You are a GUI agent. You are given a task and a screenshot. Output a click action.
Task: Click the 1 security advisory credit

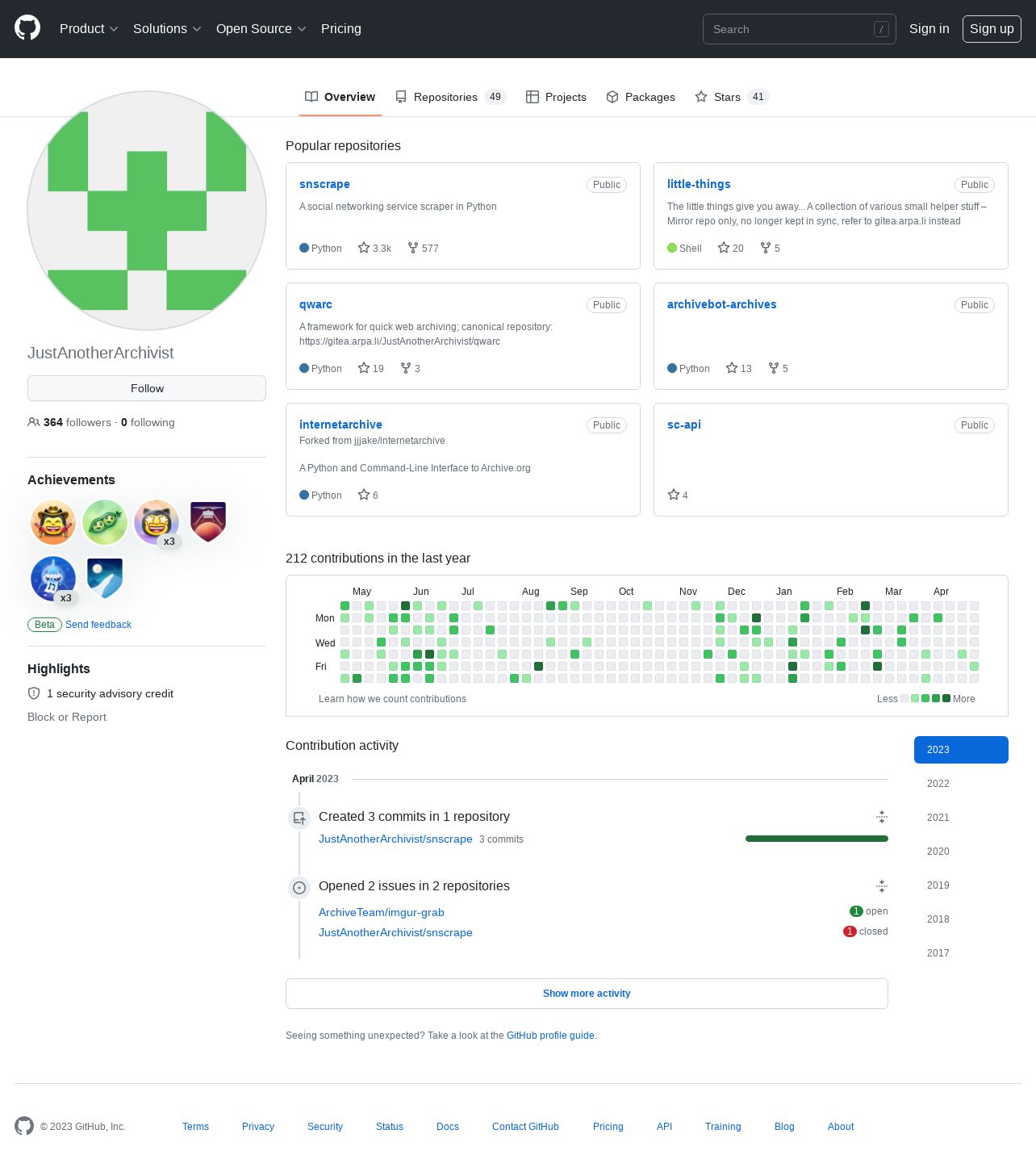tap(110, 693)
